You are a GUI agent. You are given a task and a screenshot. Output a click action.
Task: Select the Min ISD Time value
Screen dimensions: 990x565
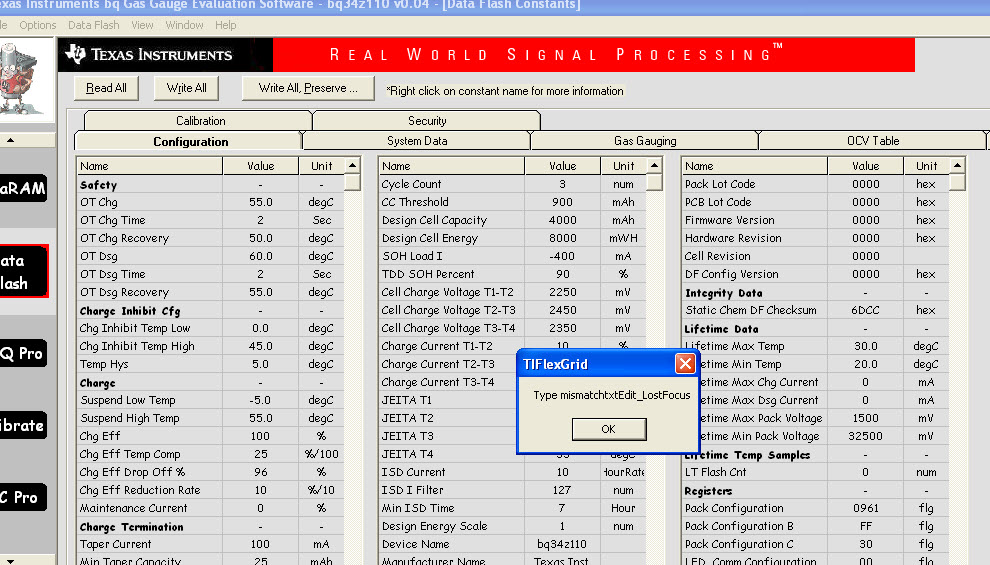pyautogui.click(x=562, y=508)
